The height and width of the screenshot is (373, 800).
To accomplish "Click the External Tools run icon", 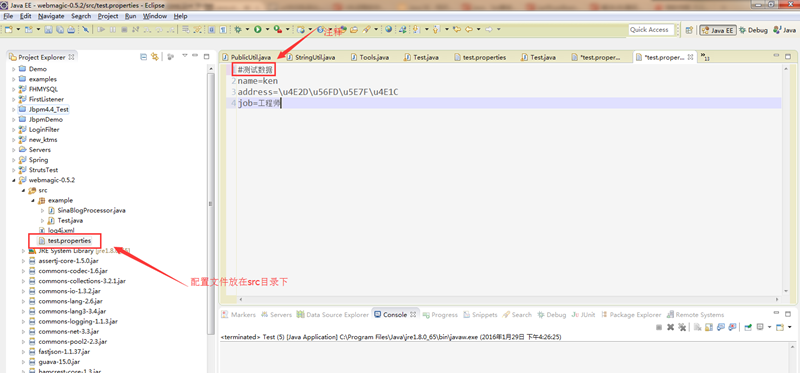I will 278,30.
